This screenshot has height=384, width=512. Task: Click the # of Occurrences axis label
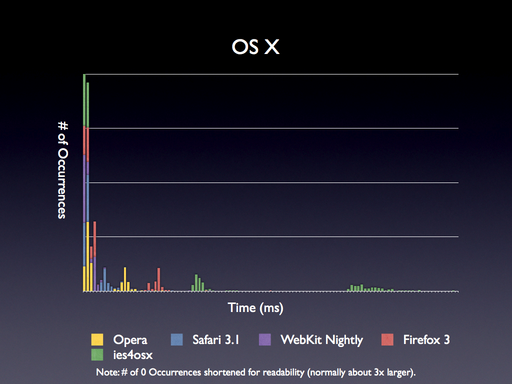[x=63, y=170]
